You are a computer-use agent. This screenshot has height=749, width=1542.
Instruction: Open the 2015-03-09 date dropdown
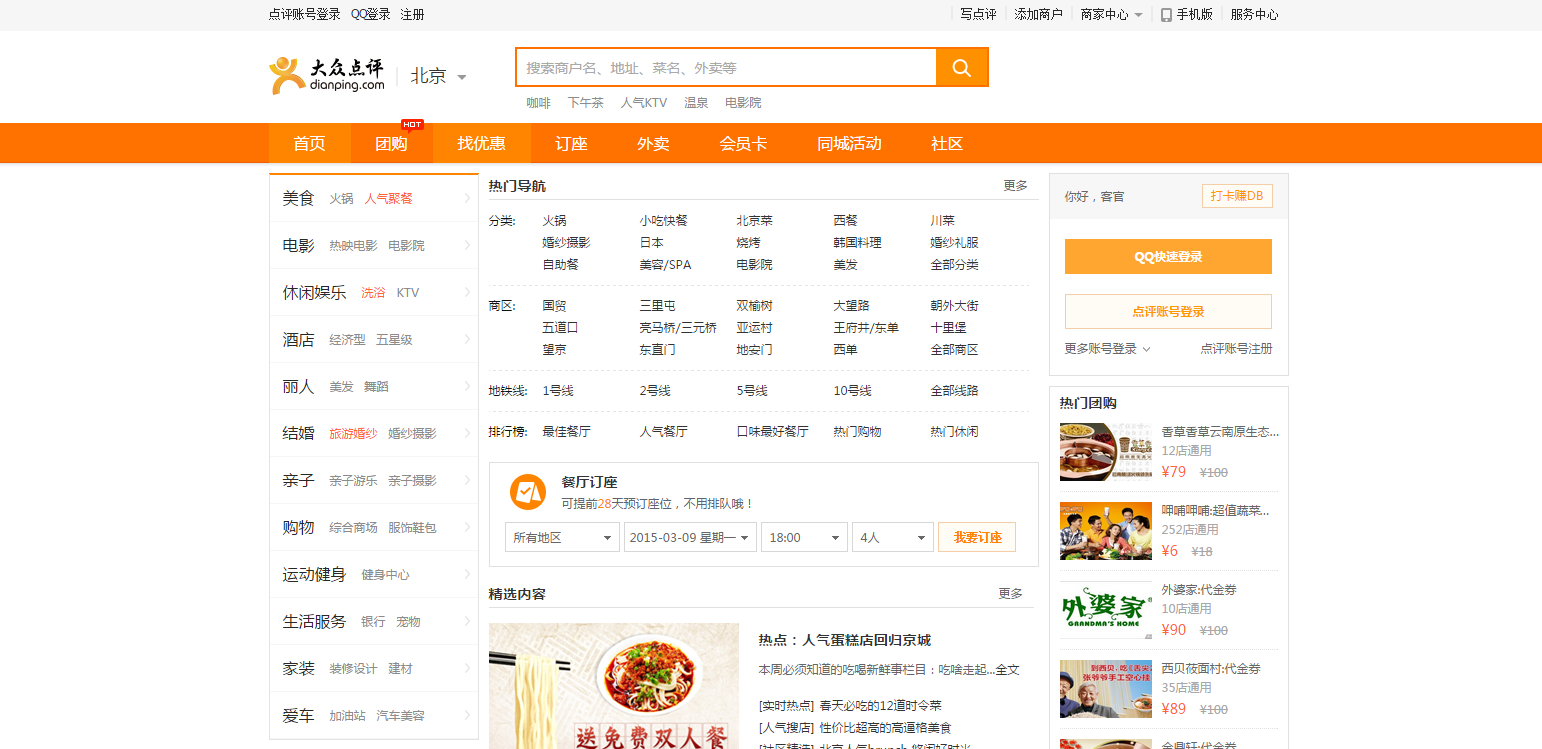[690, 537]
